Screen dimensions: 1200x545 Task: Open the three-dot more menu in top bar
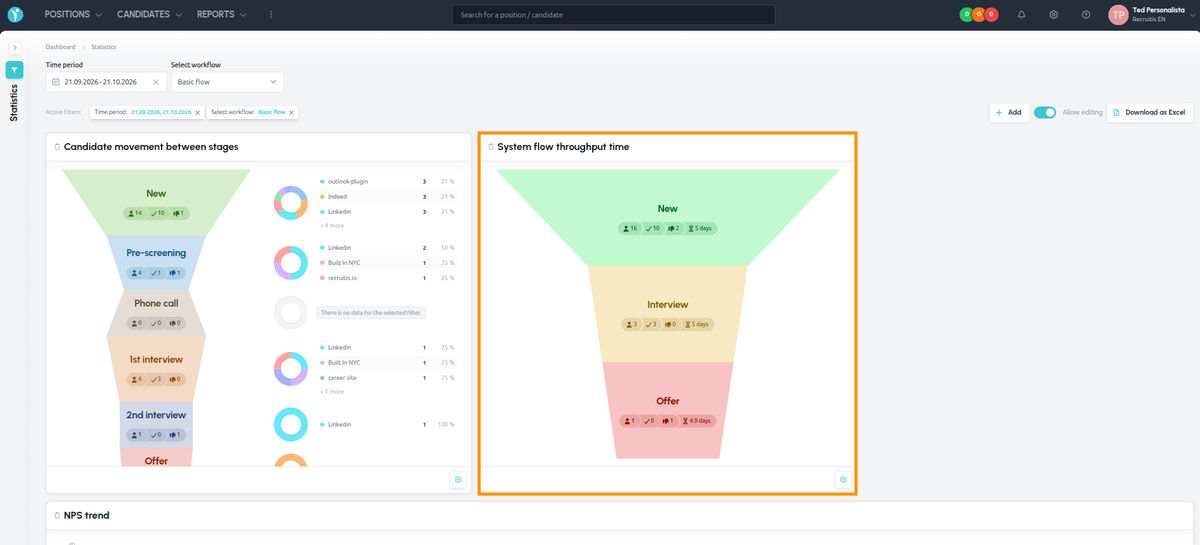[271, 15]
